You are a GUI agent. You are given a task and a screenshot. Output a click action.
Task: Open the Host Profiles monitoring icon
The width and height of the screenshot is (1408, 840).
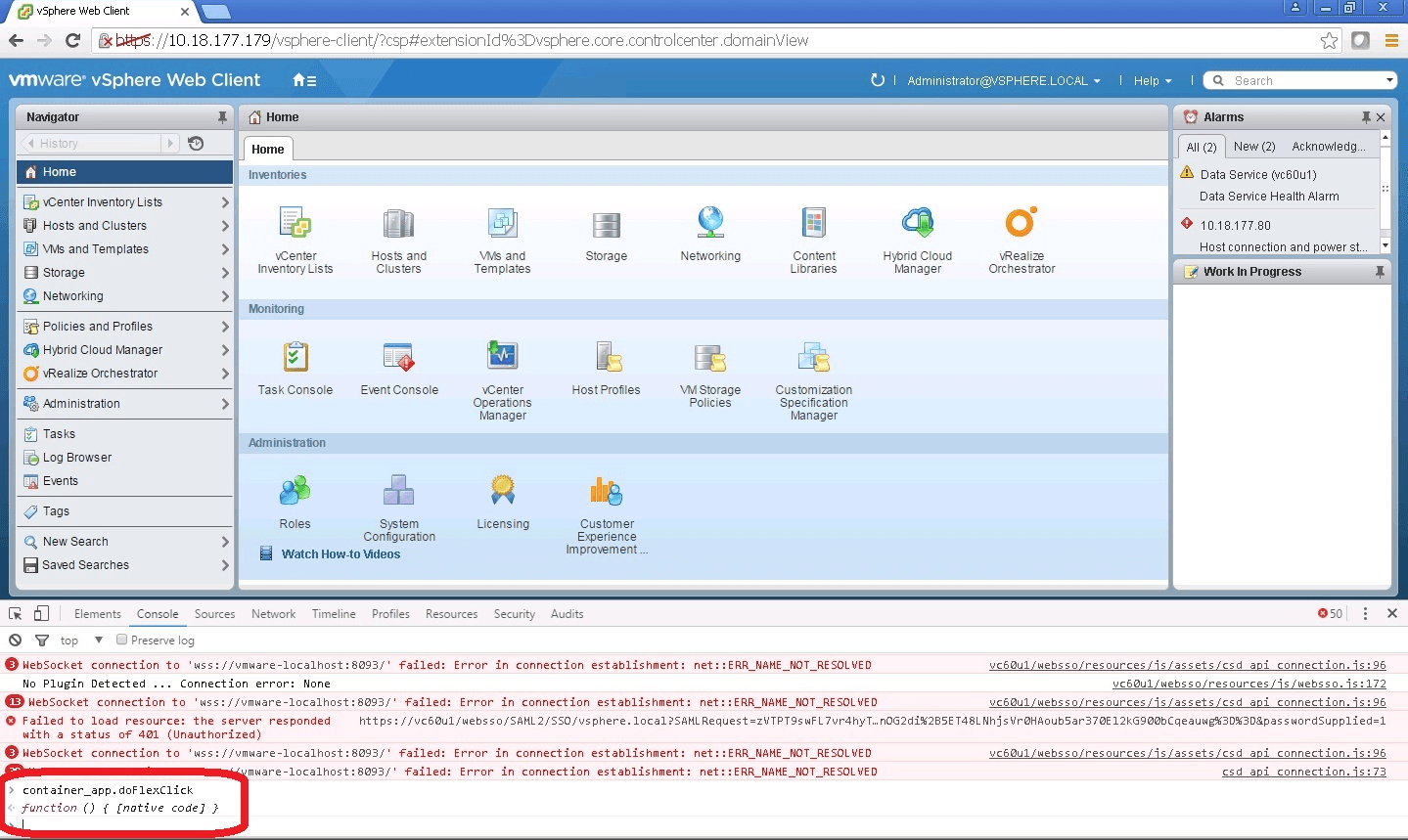click(605, 362)
